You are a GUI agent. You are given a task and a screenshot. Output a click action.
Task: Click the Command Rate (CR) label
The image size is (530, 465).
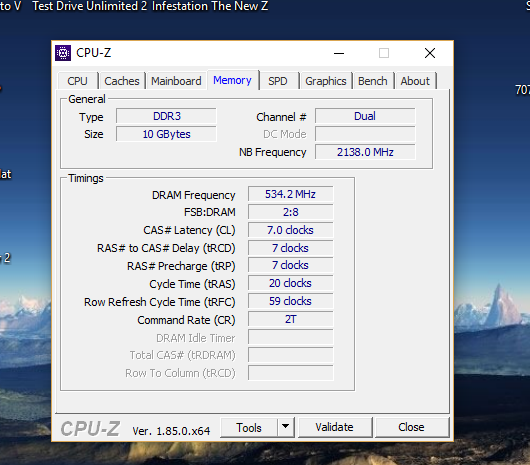186,320
